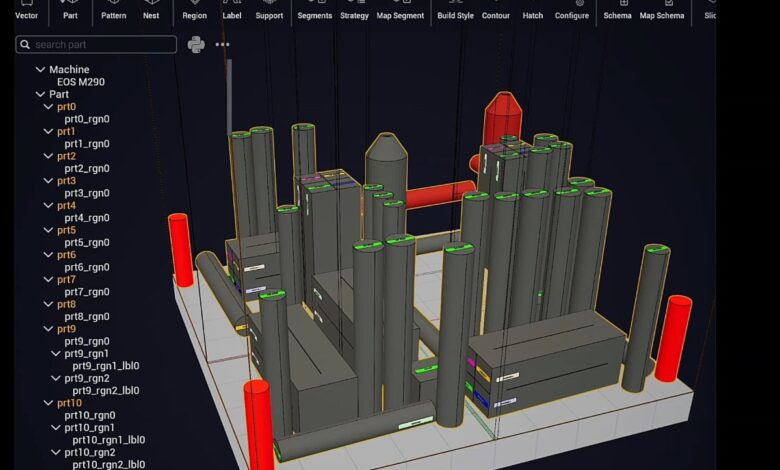
Task: Collapse the prt10_rgn1 node chevron
Action: point(56,427)
